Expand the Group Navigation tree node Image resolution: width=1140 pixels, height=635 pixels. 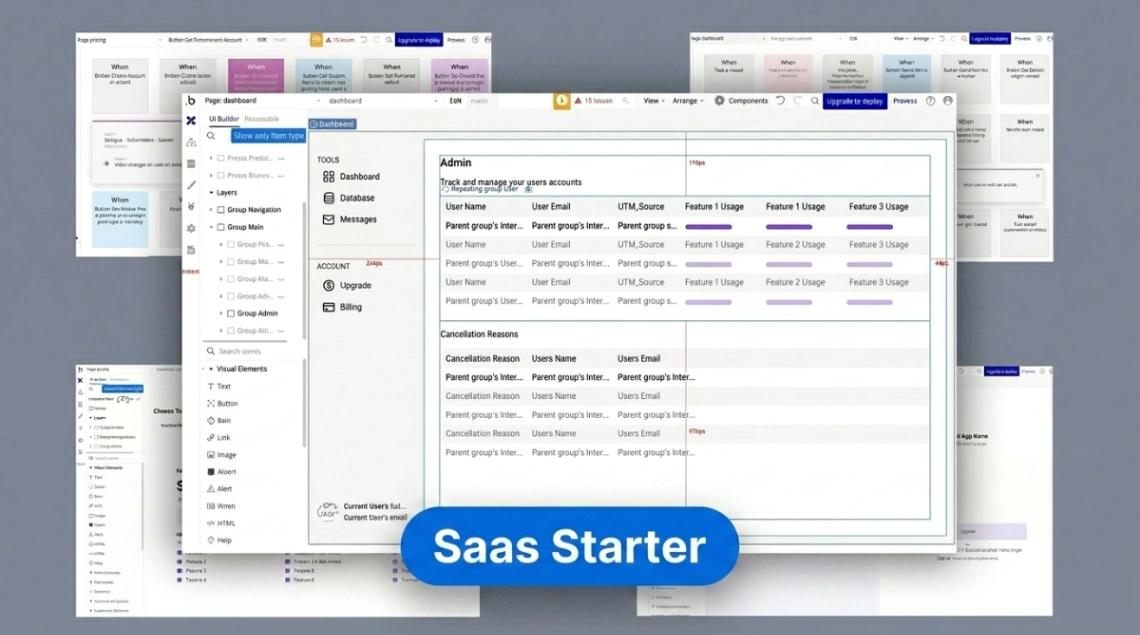pyautogui.click(x=212, y=210)
